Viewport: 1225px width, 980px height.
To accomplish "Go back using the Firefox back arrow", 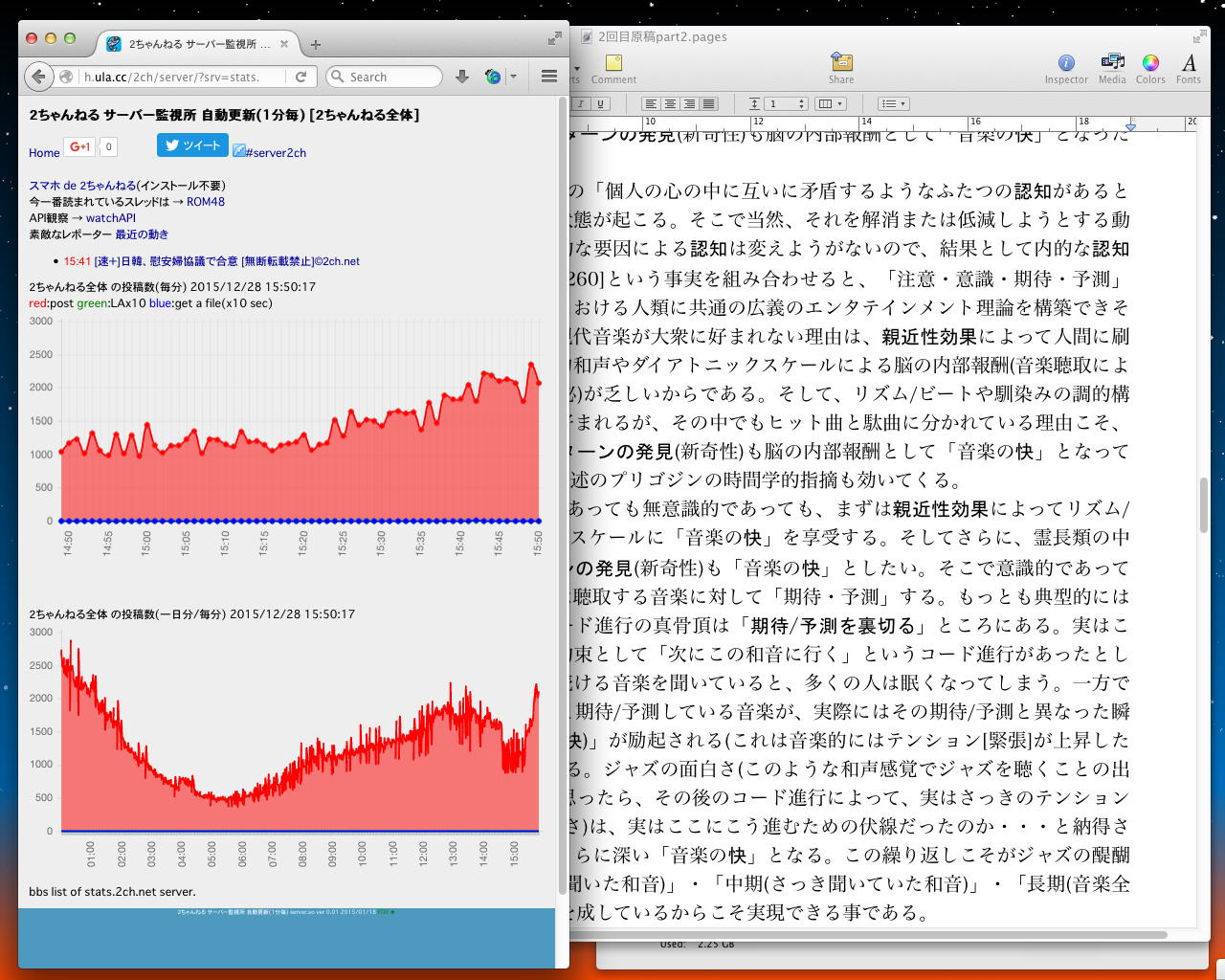I will [x=37, y=77].
